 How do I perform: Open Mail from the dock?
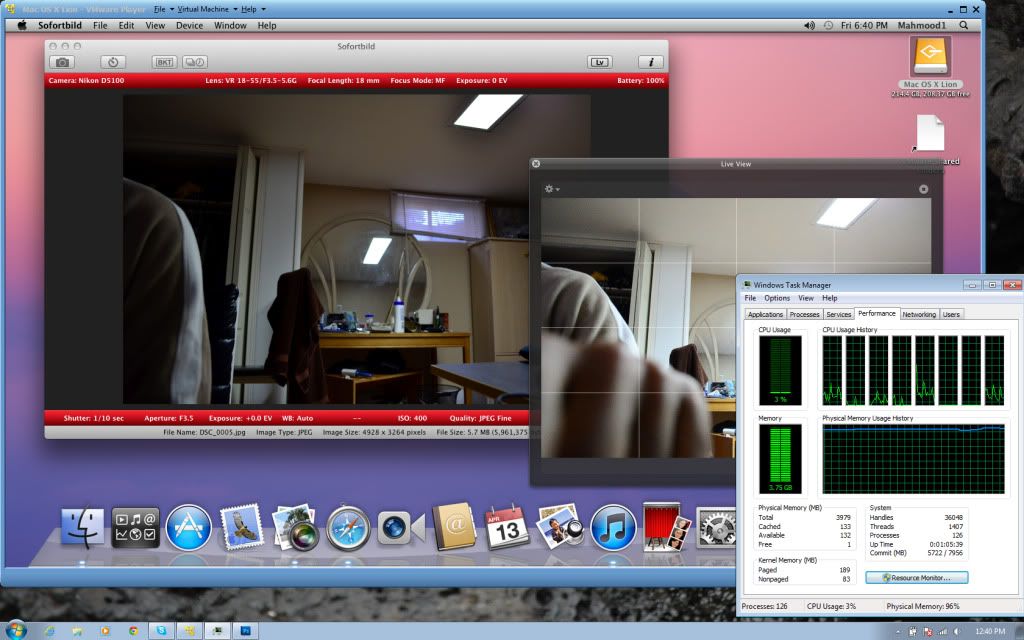click(242, 526)
